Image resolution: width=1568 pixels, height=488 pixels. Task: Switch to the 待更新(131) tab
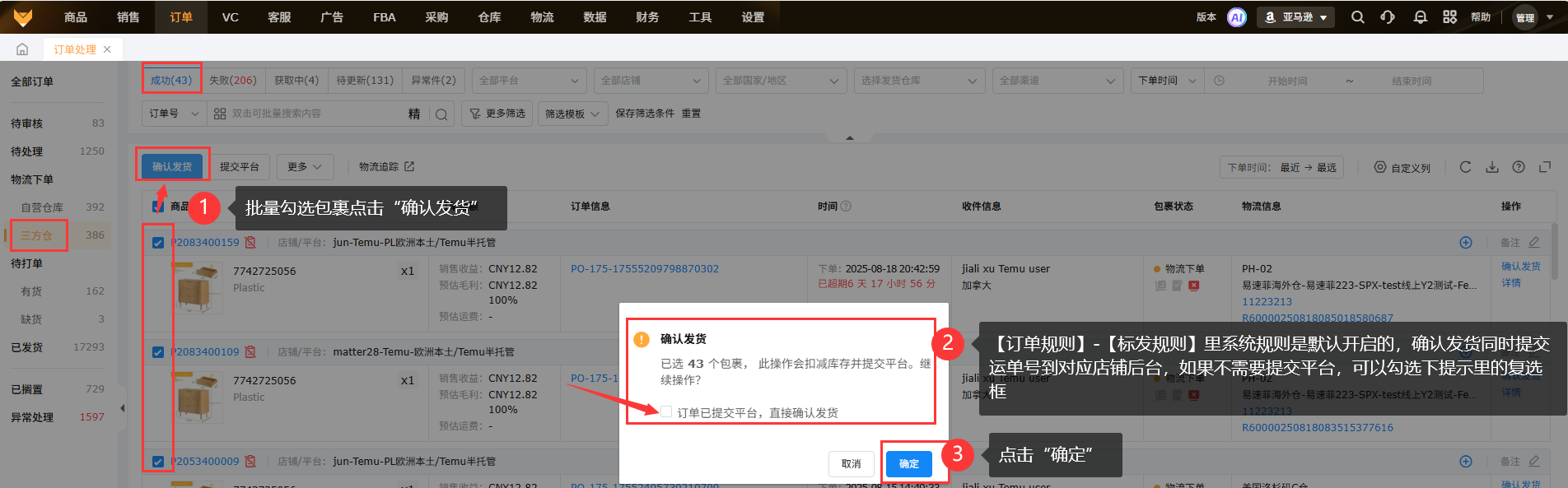click(x=365, y=80)
